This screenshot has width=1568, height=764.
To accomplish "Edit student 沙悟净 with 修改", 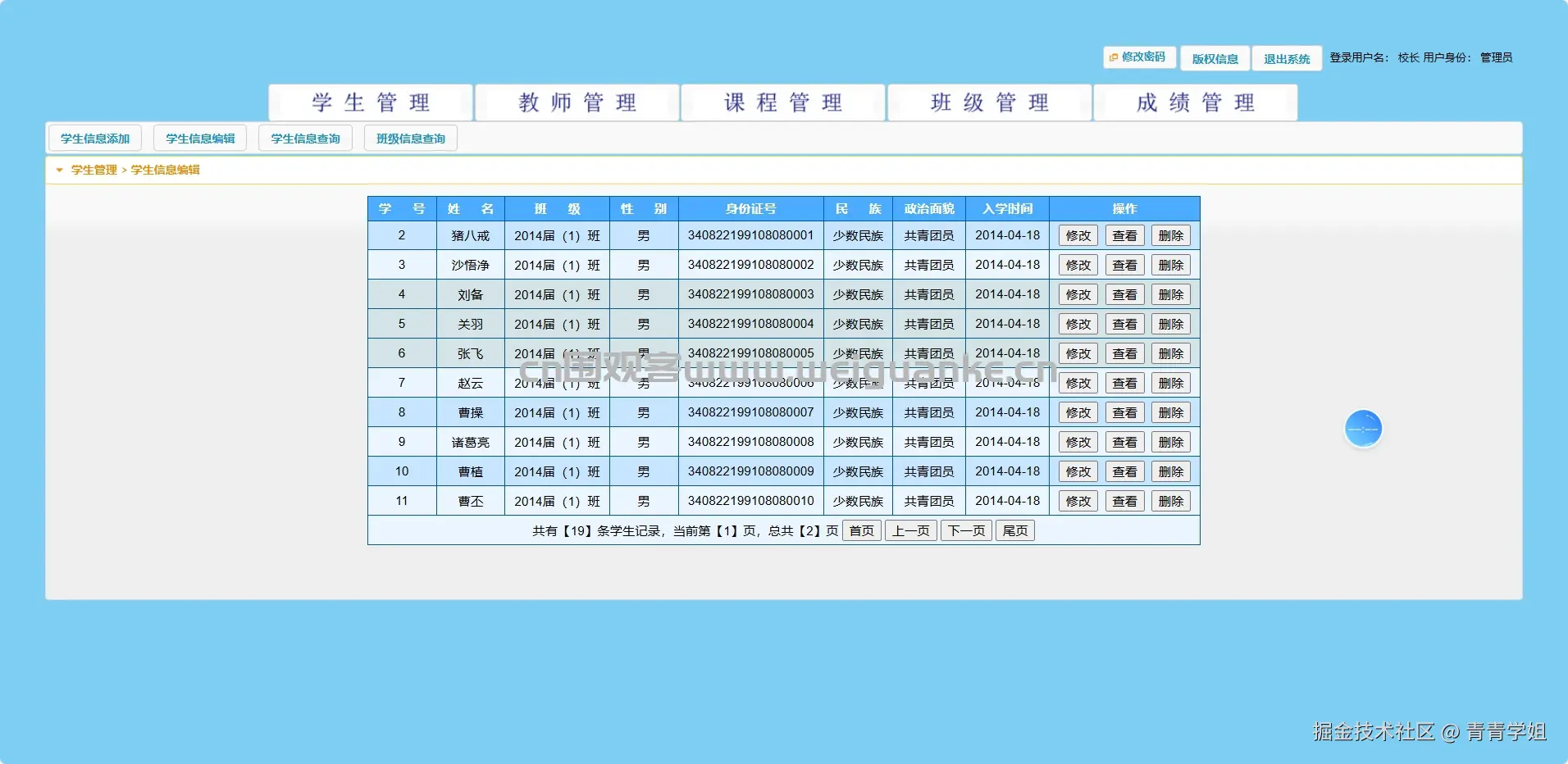I will (1078, 266).
